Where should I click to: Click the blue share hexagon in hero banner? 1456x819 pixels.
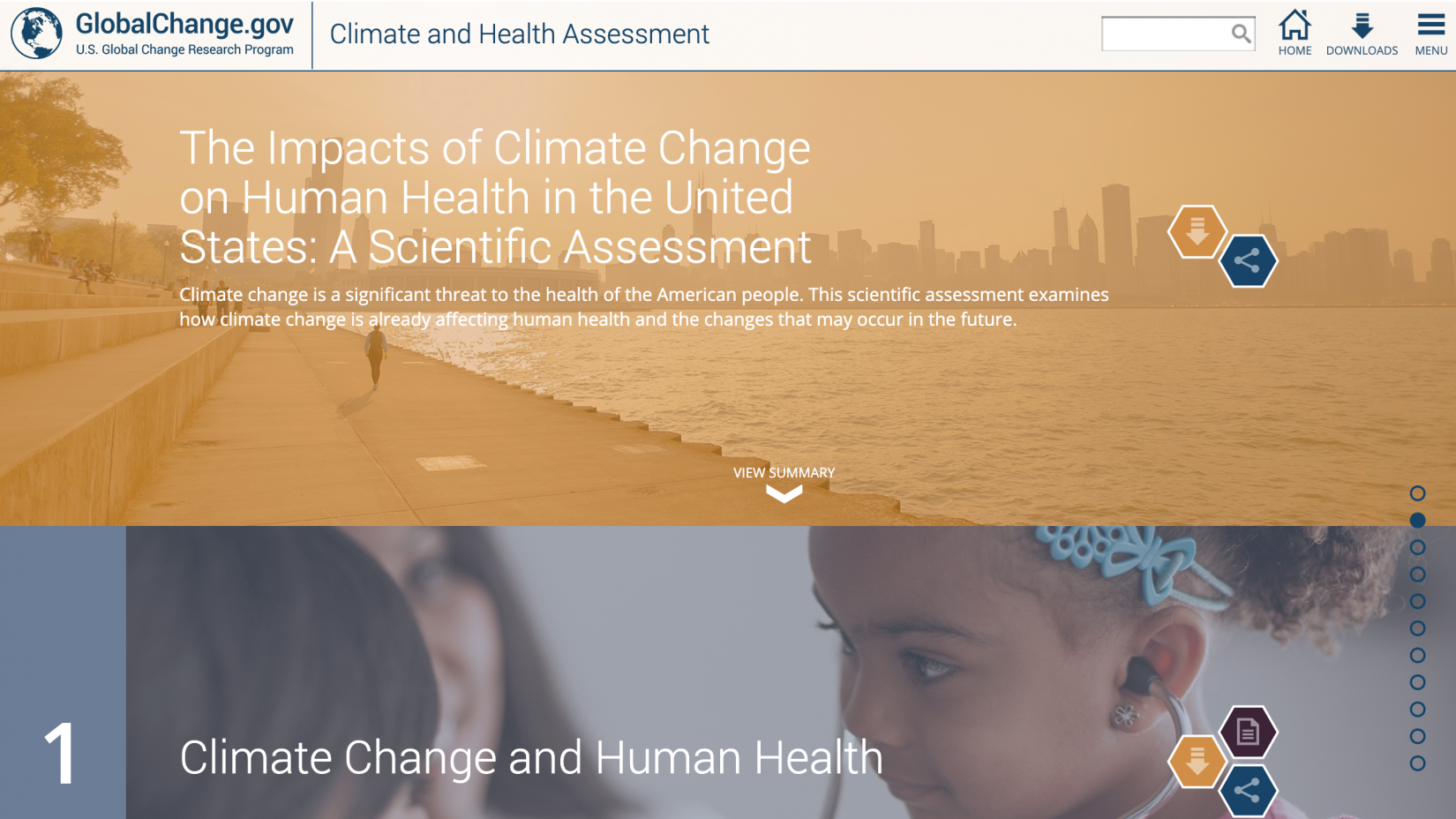(x=1248, y=260)
